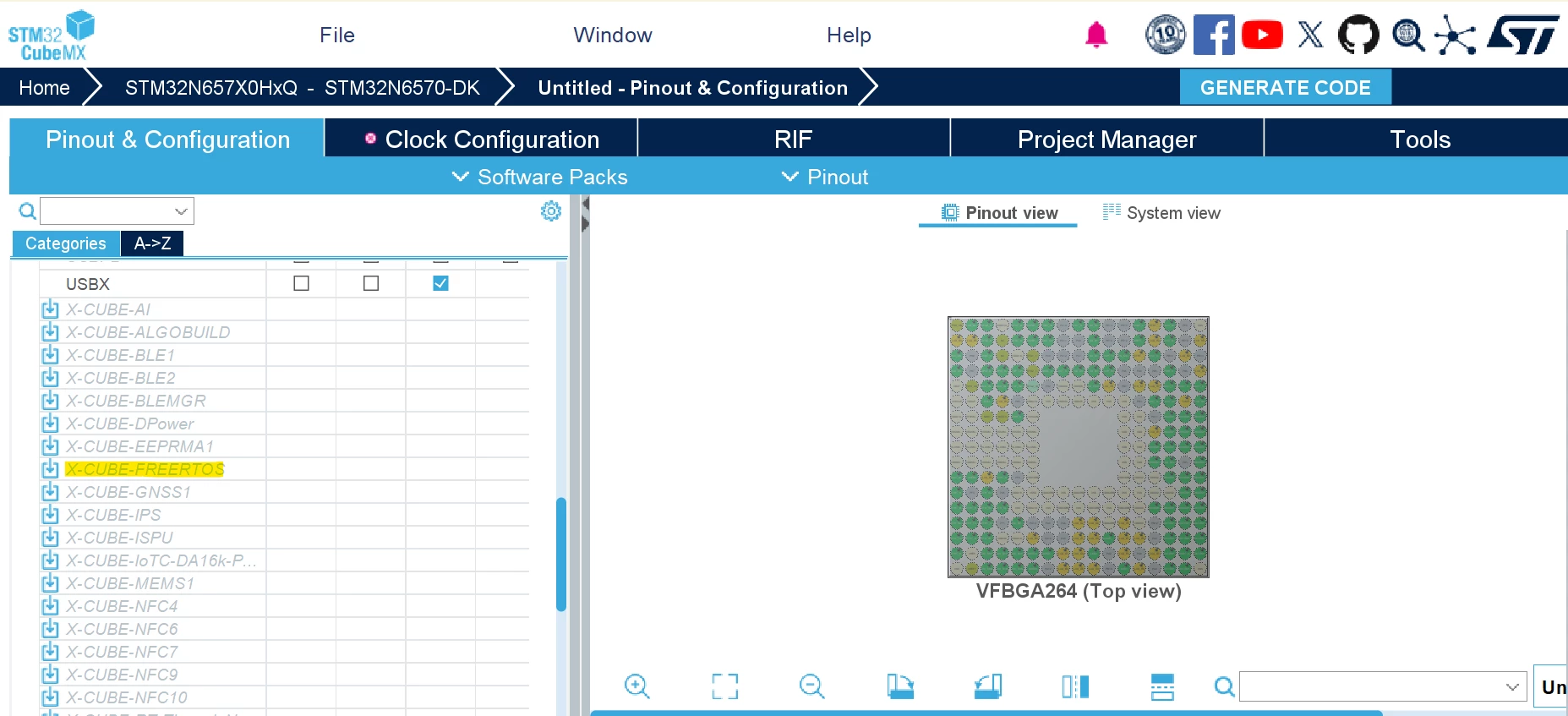Switch to the Clock Configuration tab
The height and width of the screenshot is (716, 1568).
[x=481, y=138]
